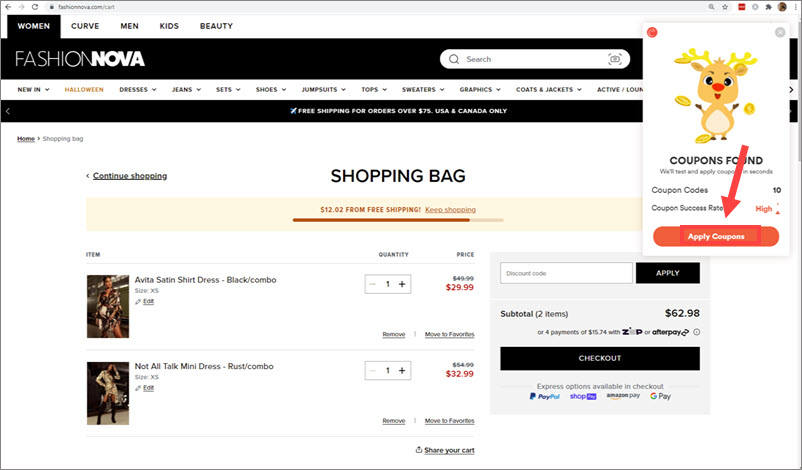Image resolution: width=802 pixels, height=470 pixels.
Task: Click the PayPal express option
Action: [x=545, y=396]
